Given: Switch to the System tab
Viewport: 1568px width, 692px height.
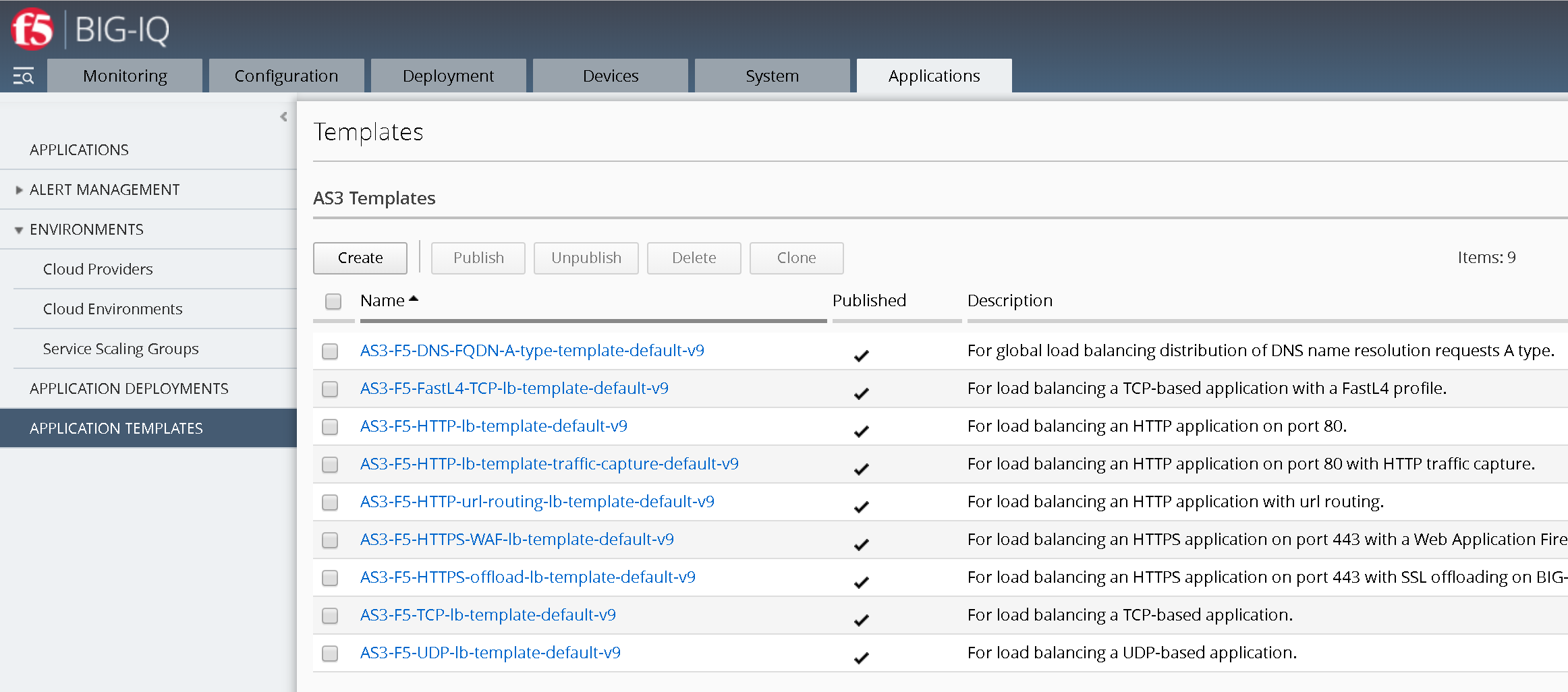Looking at the screenshot, I should 772,76.
